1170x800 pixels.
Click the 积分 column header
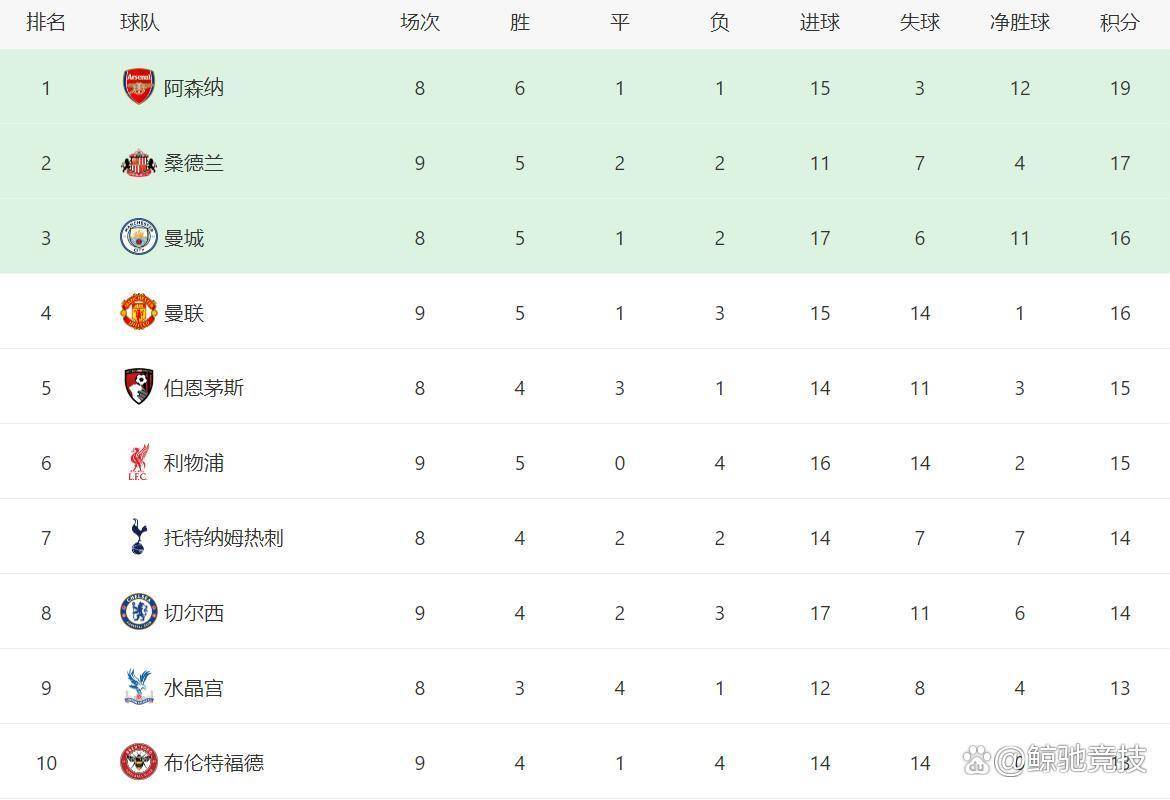[x=1120, y=22]
